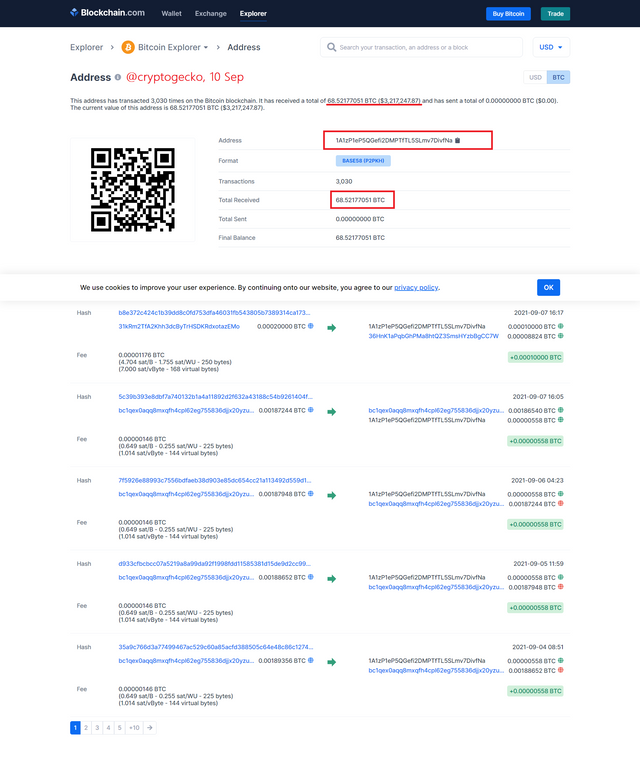Go to page 5 of transactions
The width and height of the screenshot is (640, 761).
point(119,728)
